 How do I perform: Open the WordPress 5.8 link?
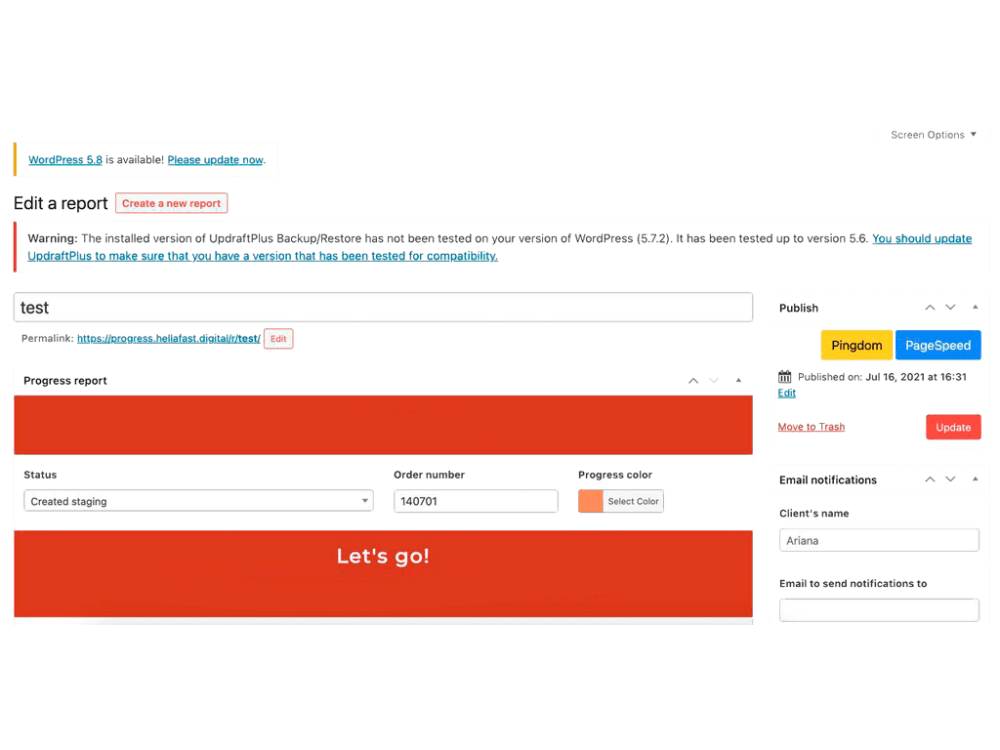pyautogui.click(x=65, y=159)
